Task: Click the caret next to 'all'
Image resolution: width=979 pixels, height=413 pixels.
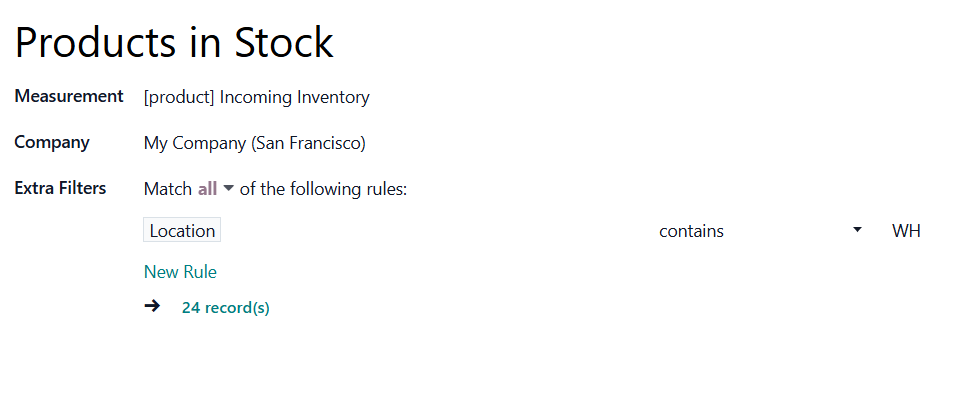Action: pos(228,189)
